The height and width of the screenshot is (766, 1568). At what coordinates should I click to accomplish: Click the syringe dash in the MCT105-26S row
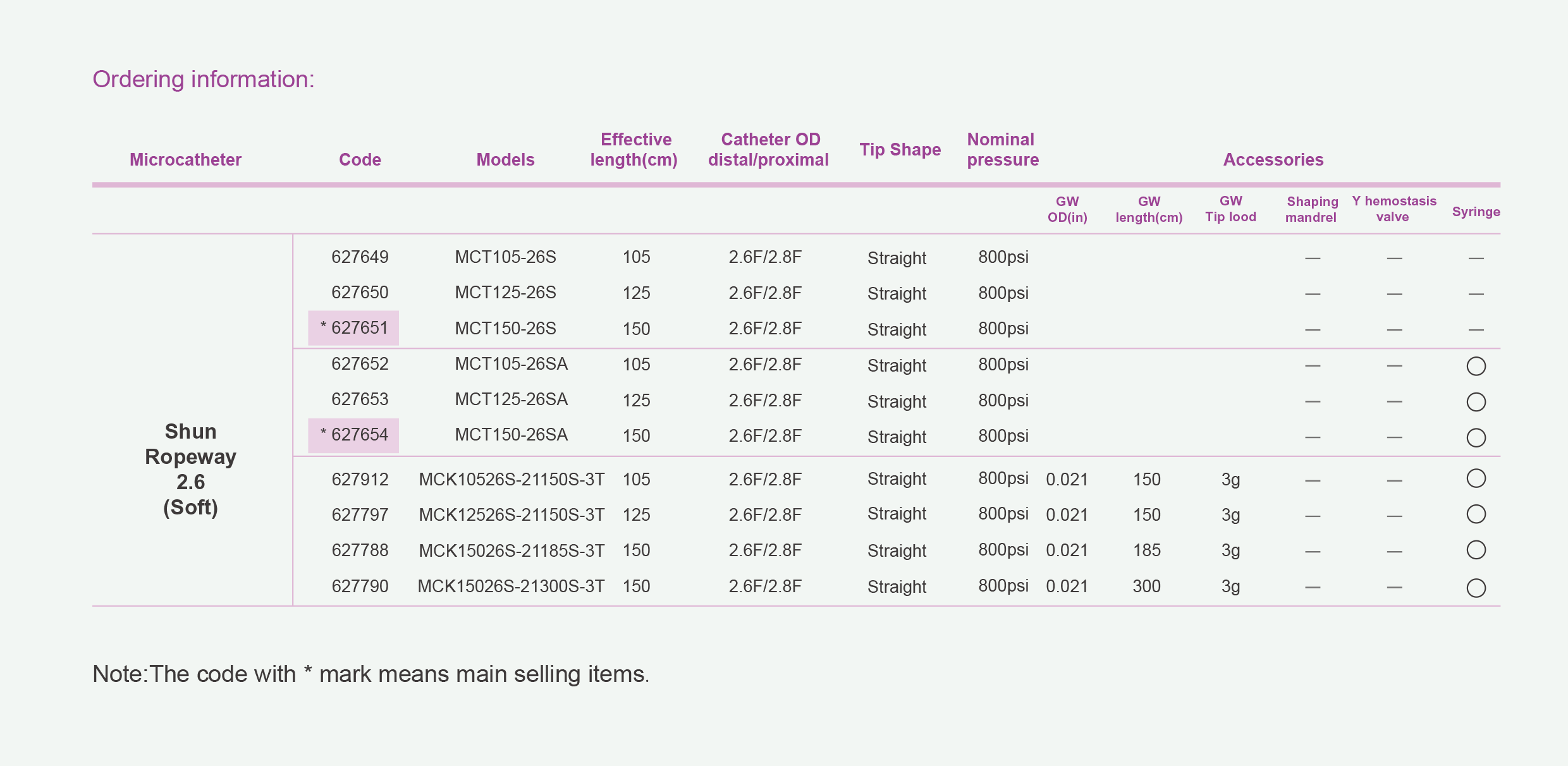pyautogui.click(x=1476, y=258)
